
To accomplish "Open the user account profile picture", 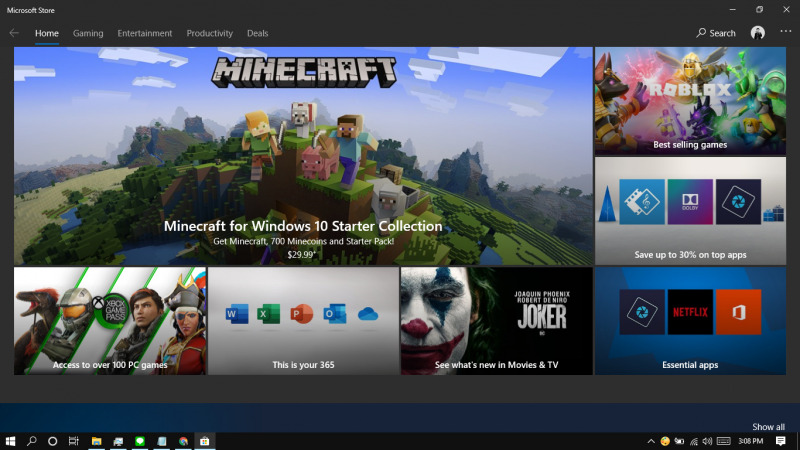I will (x=758, y=33).
